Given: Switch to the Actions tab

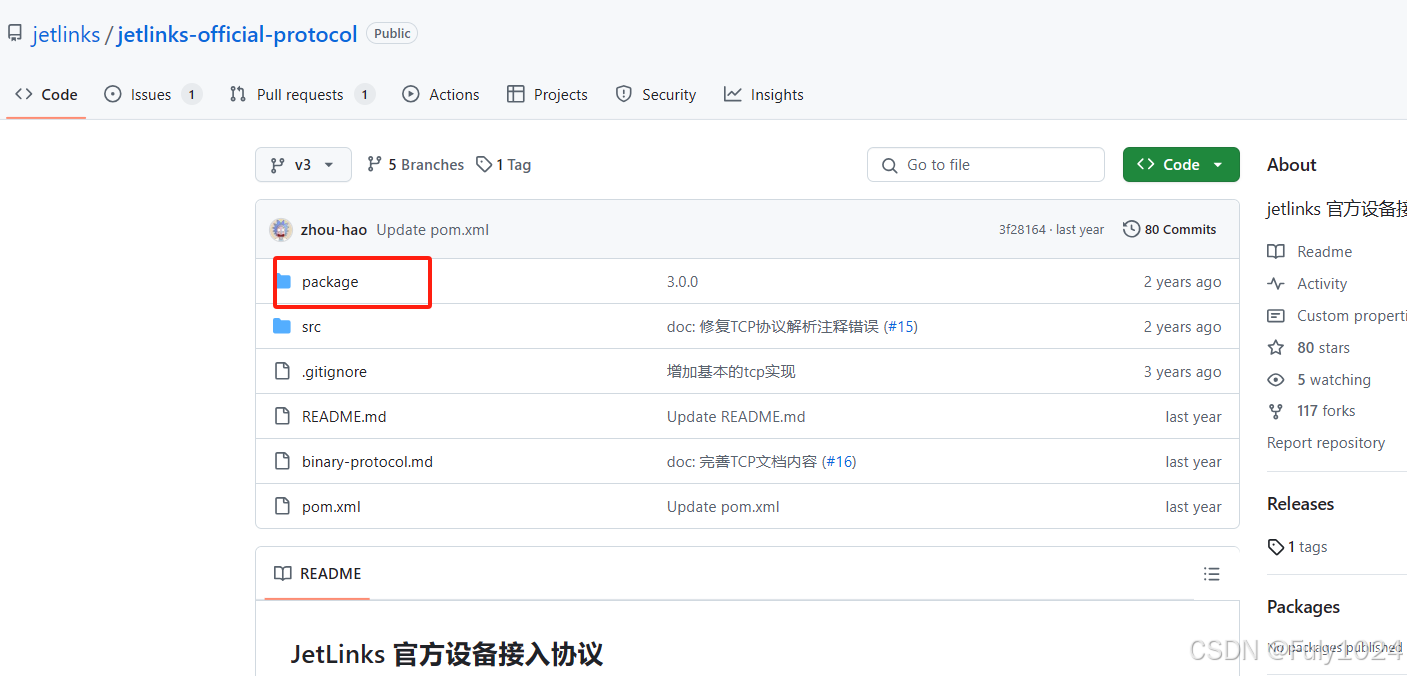Looking at the screenshot, I should pyautogui.click(x=440, y=94).
